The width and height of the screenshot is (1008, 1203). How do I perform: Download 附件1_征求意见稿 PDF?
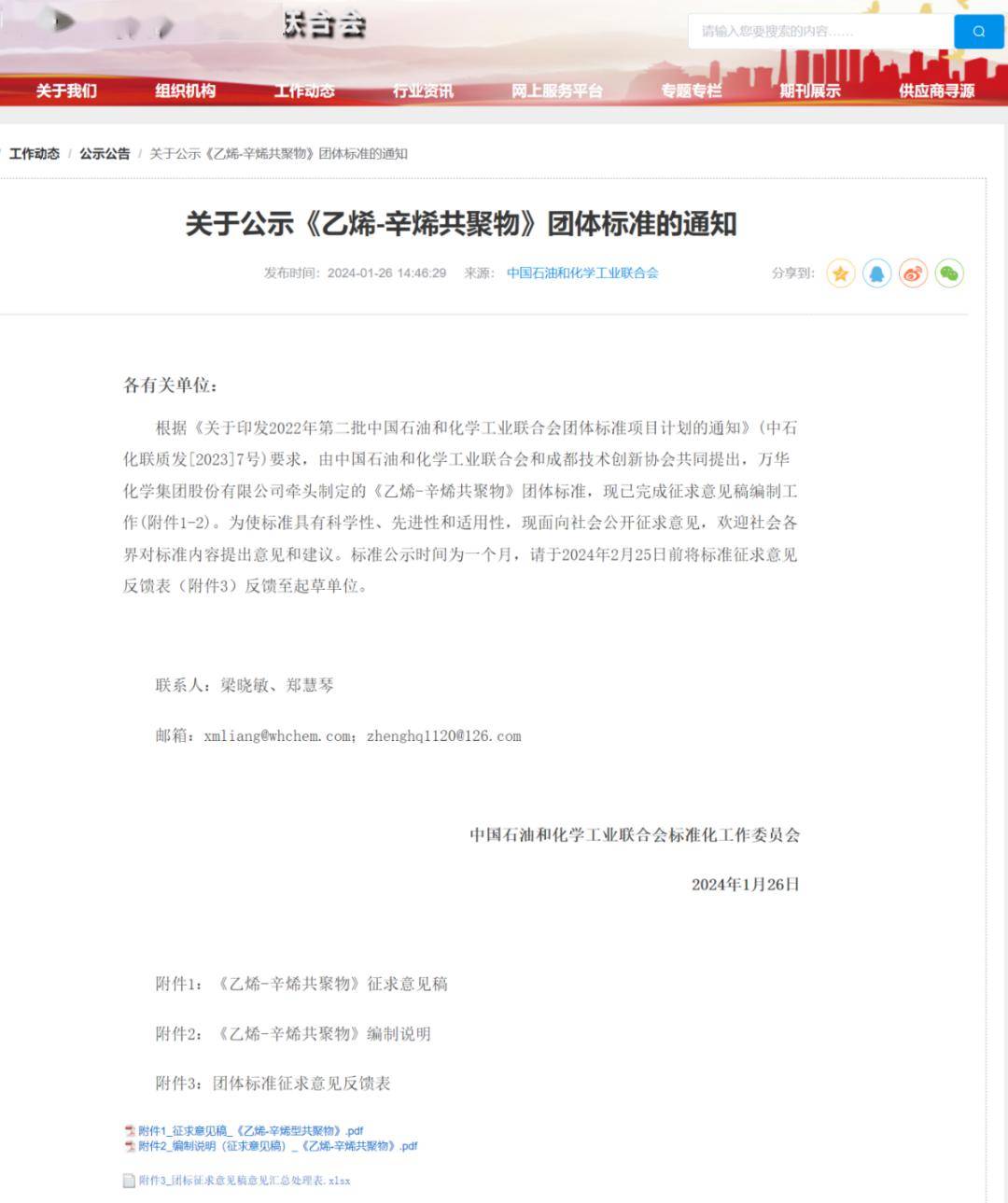coord(251,1131)
